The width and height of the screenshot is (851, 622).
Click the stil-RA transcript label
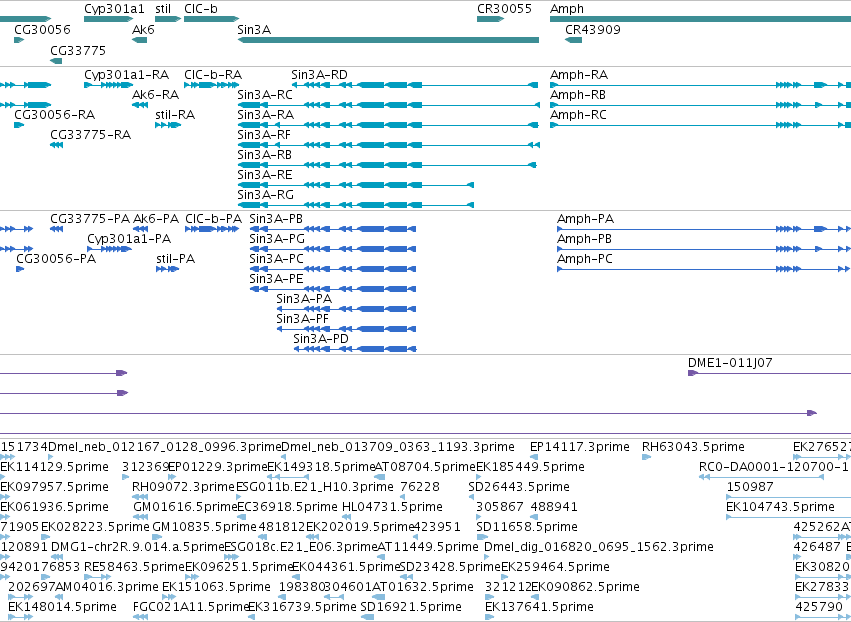(x=175, y=115)
